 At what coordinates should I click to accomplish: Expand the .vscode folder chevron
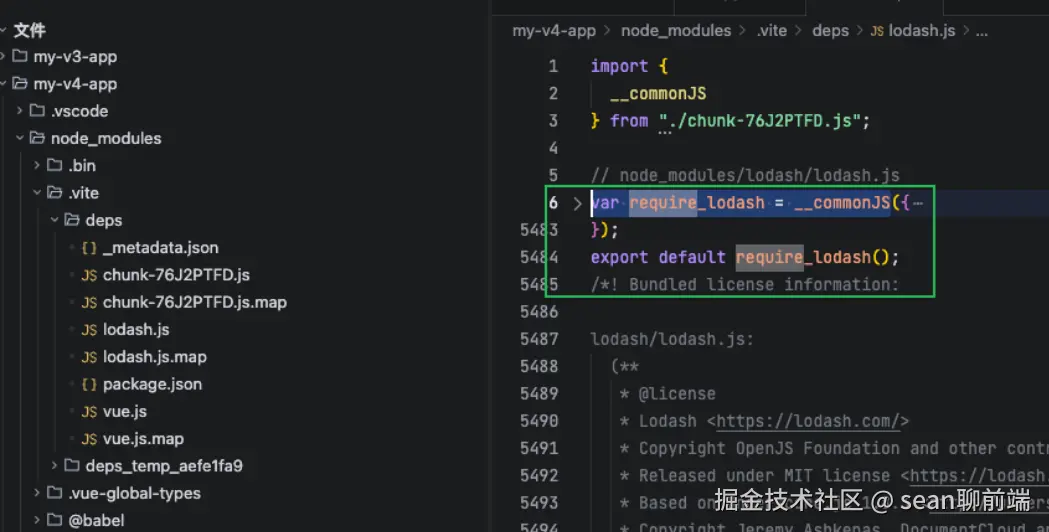click(19, 110)
